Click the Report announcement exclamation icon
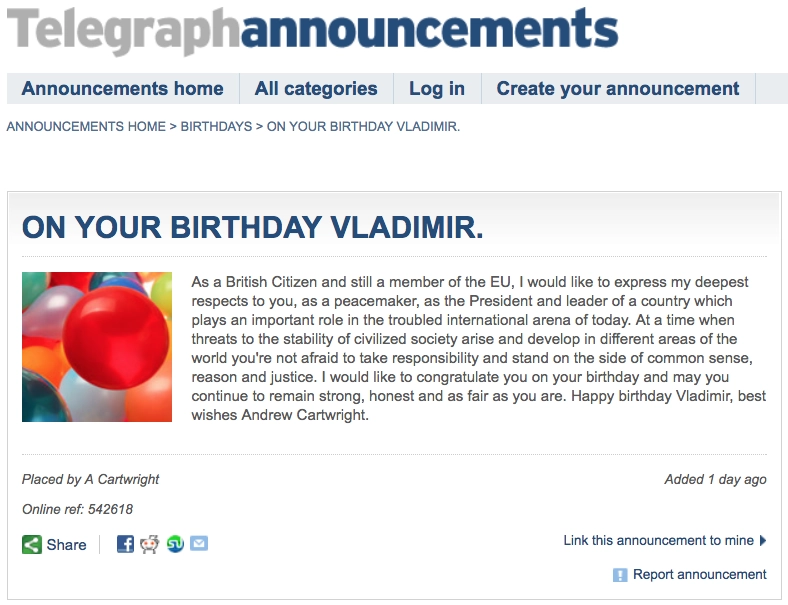 620,575
